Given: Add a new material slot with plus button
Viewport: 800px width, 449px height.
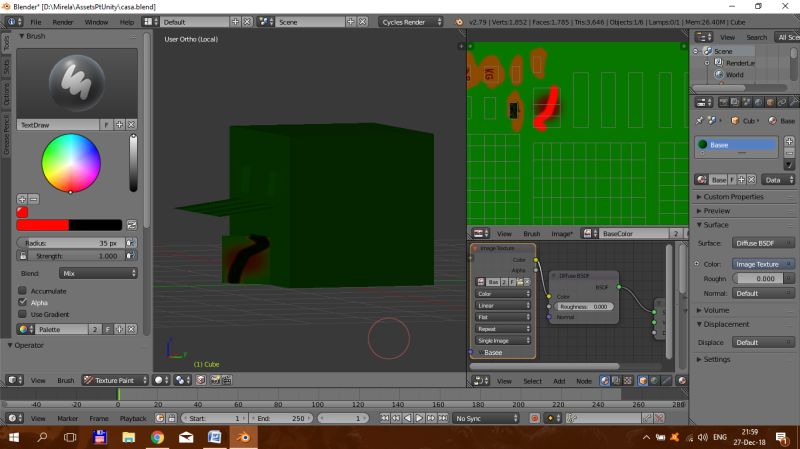Looking at the screenshot, I should click(x=789, y=141).
